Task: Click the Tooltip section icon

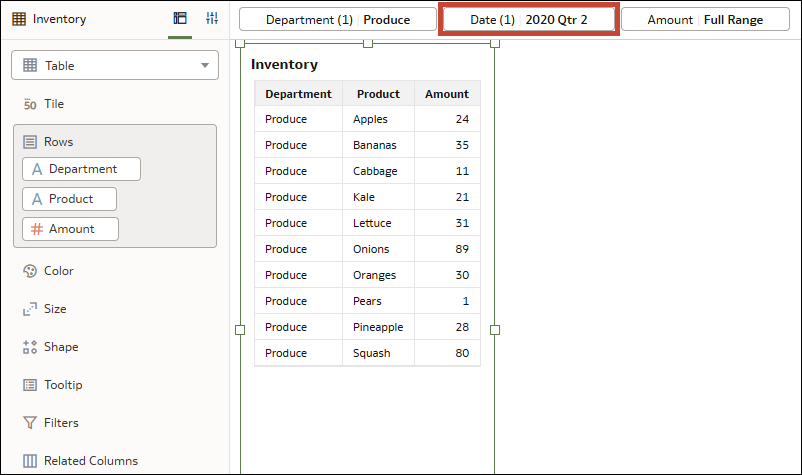Action: (30, 385)
